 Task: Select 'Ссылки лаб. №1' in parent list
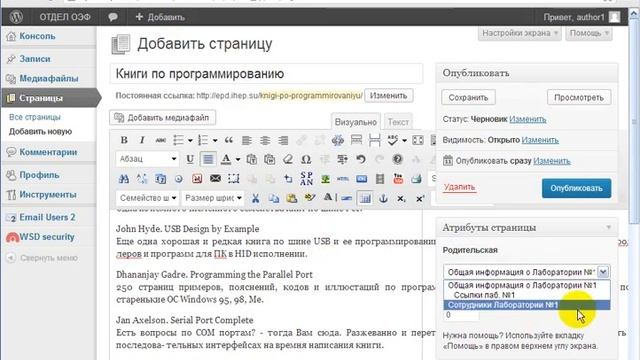pyautogui.click(x=527, y=295)
